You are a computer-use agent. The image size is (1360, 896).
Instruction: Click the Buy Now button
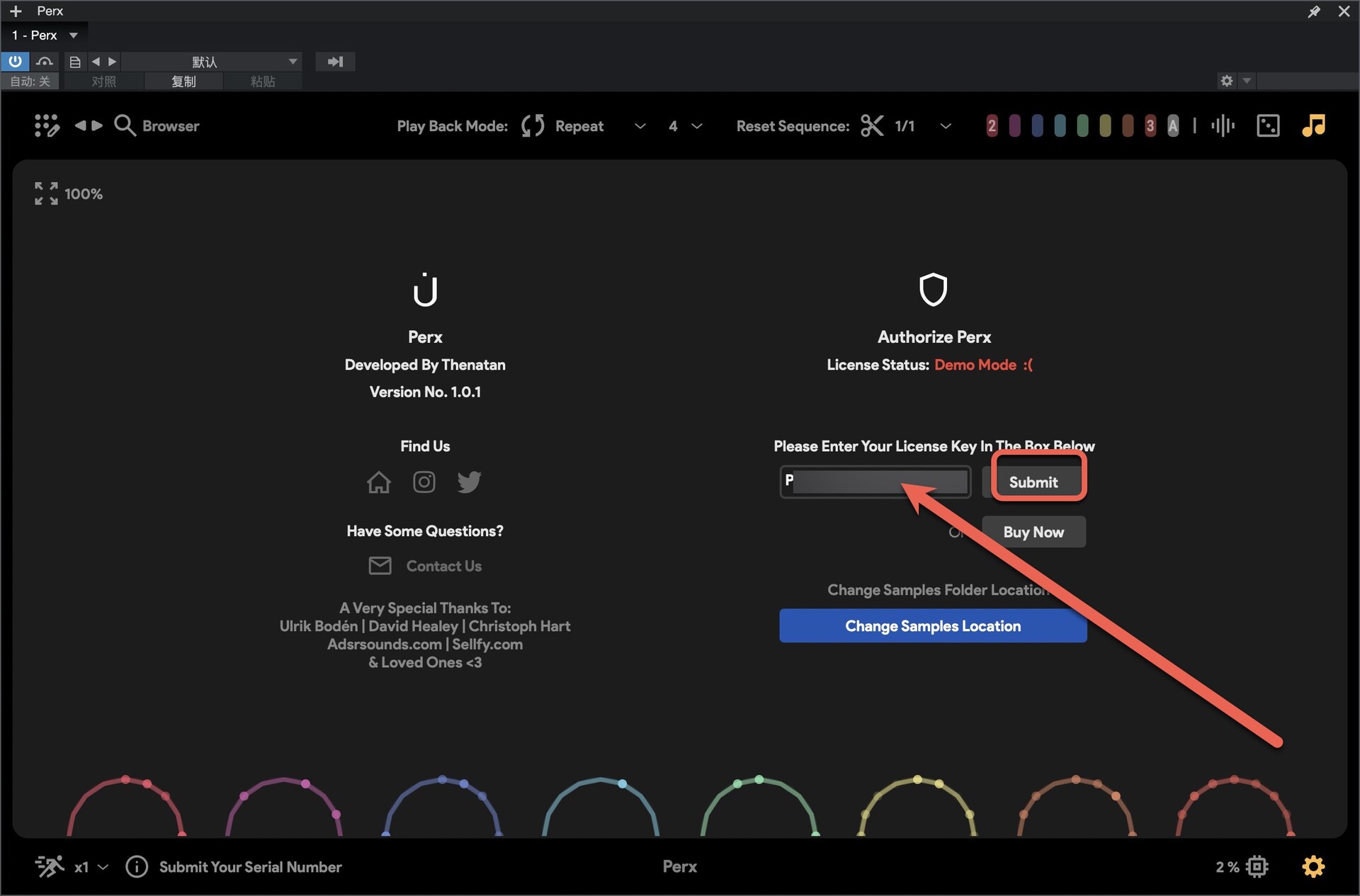tap(1033, 532)
